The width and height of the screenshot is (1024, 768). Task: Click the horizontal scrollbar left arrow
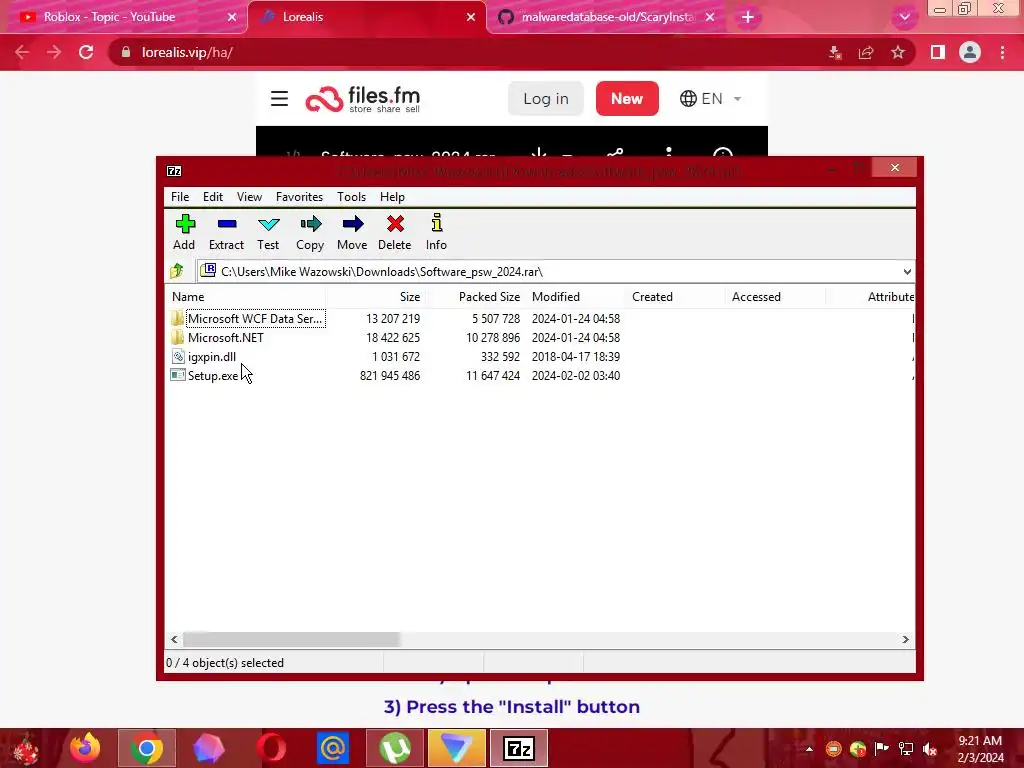(x=174, y=639)
